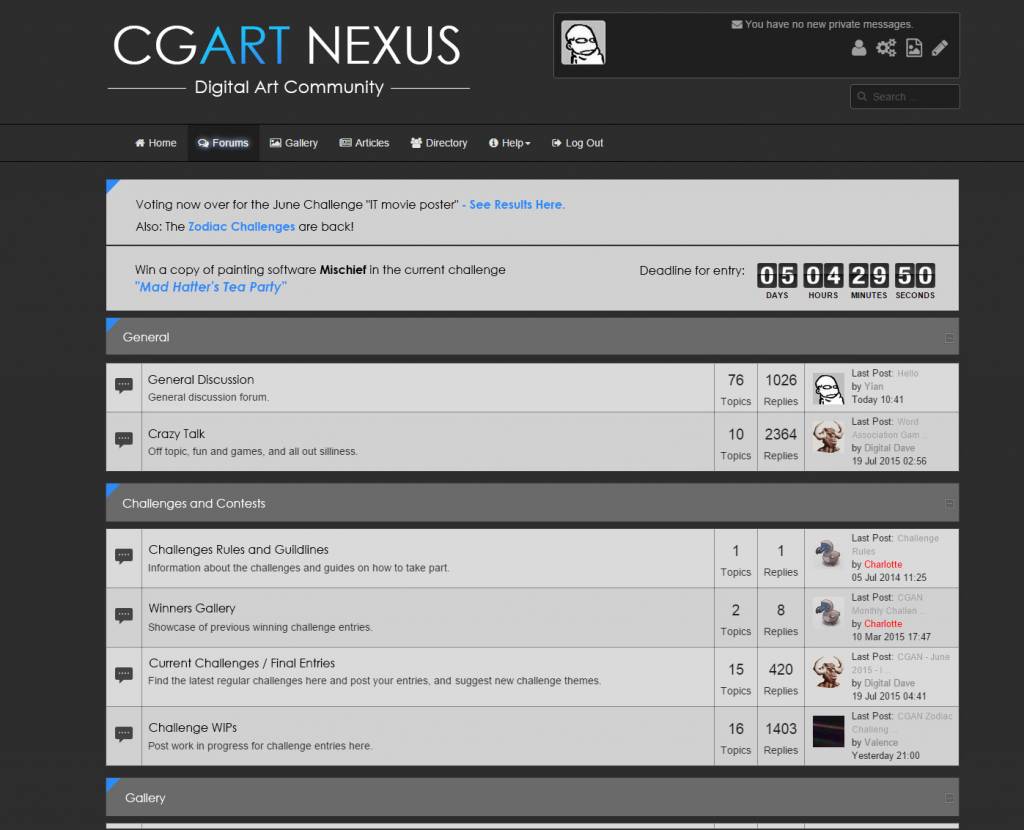The image size is (1024, 830).
Task: Click the Winners Gallery forum bubble icon
Action: pyautogui.click(x=124, y=615)
